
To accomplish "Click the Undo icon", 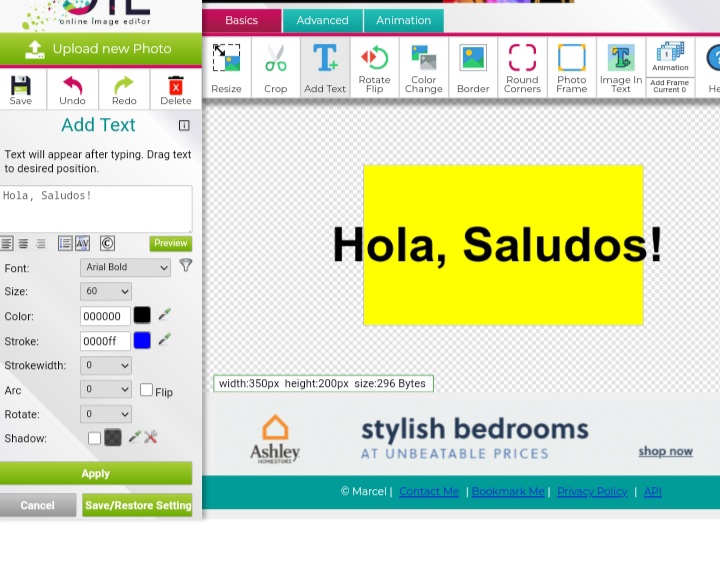I will click(72, 89).
